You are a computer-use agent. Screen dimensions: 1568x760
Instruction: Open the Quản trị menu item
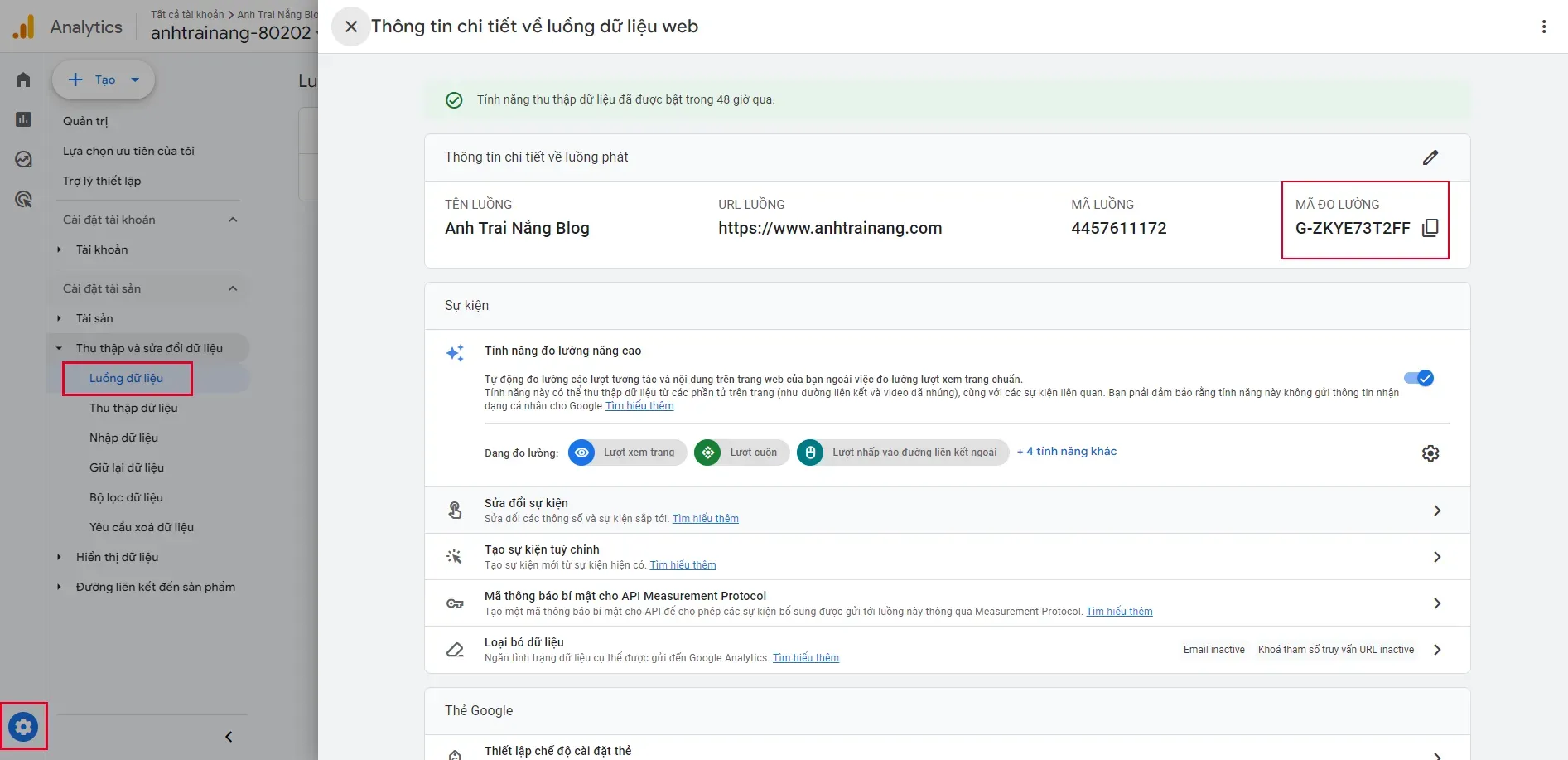[x=85, y=121]
